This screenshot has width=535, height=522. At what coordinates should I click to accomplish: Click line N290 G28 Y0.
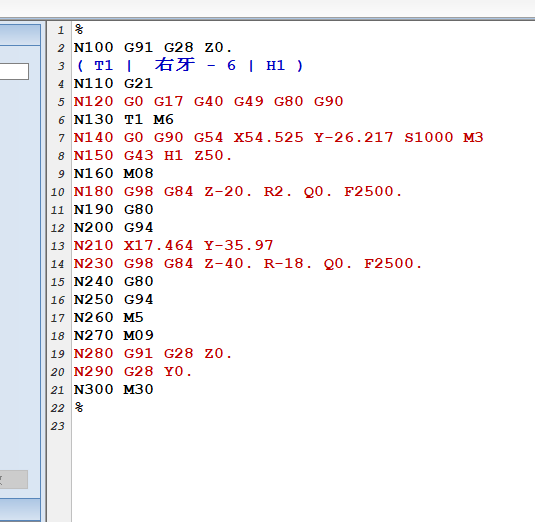click(x=133, y=372)
